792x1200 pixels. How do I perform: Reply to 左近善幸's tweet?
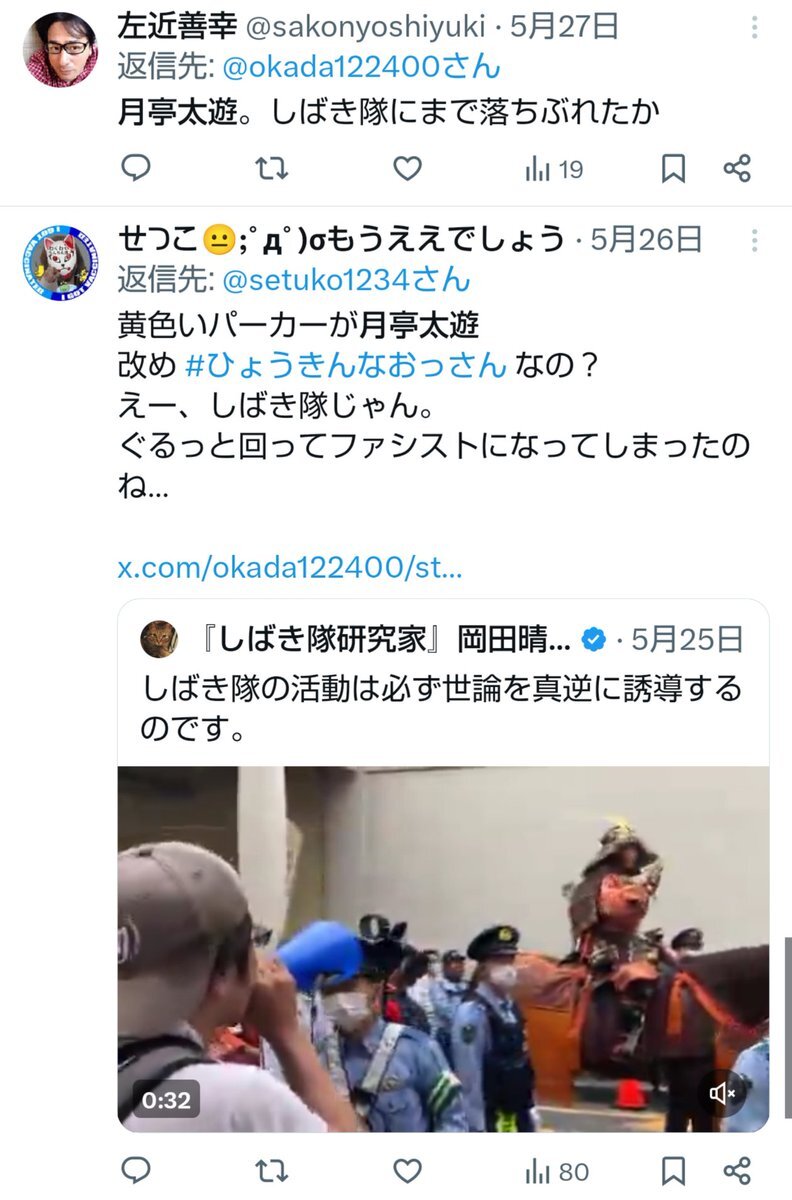point(136,169)
